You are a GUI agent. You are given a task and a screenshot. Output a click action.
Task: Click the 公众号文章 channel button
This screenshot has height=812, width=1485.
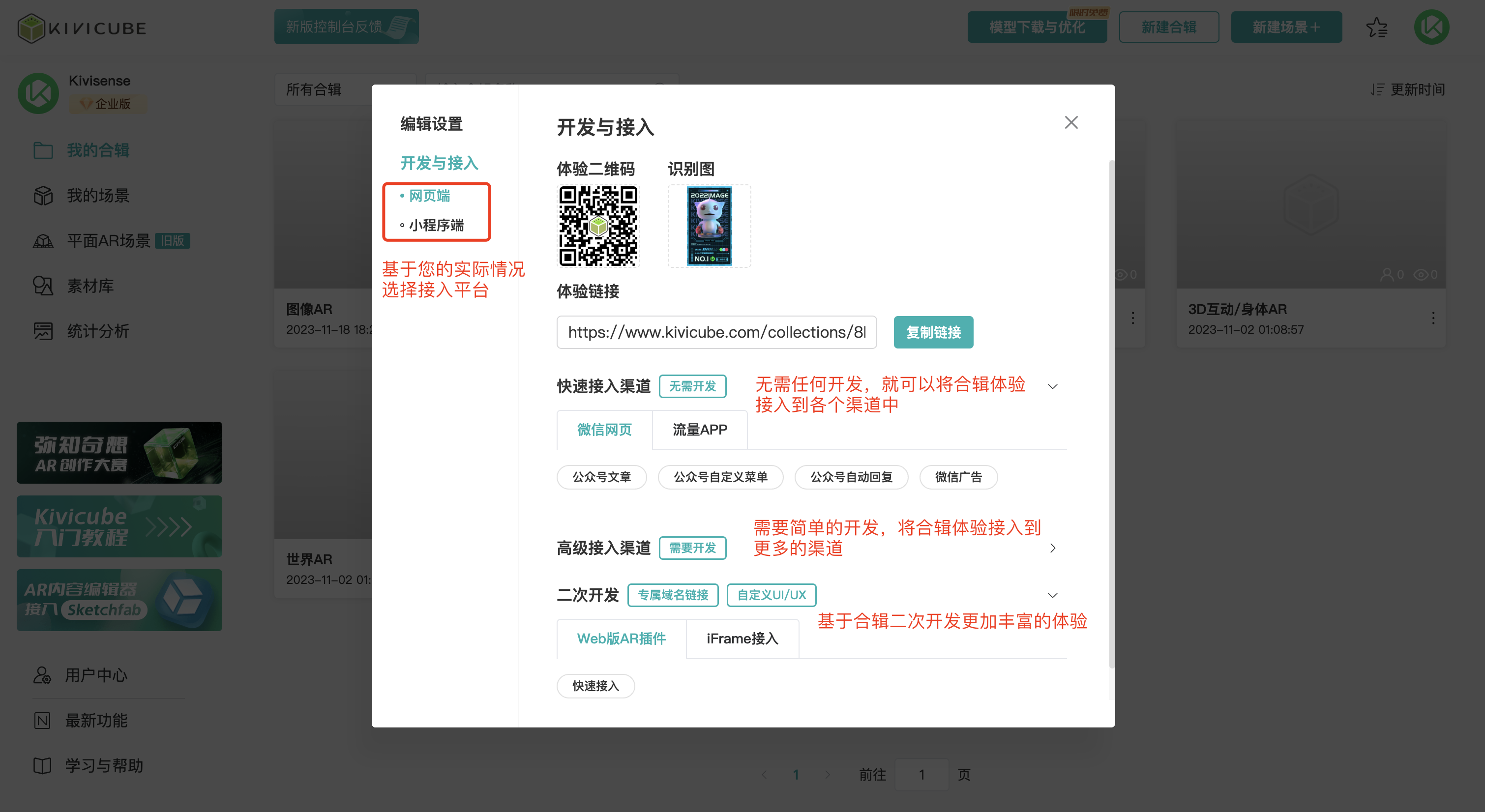601,477
